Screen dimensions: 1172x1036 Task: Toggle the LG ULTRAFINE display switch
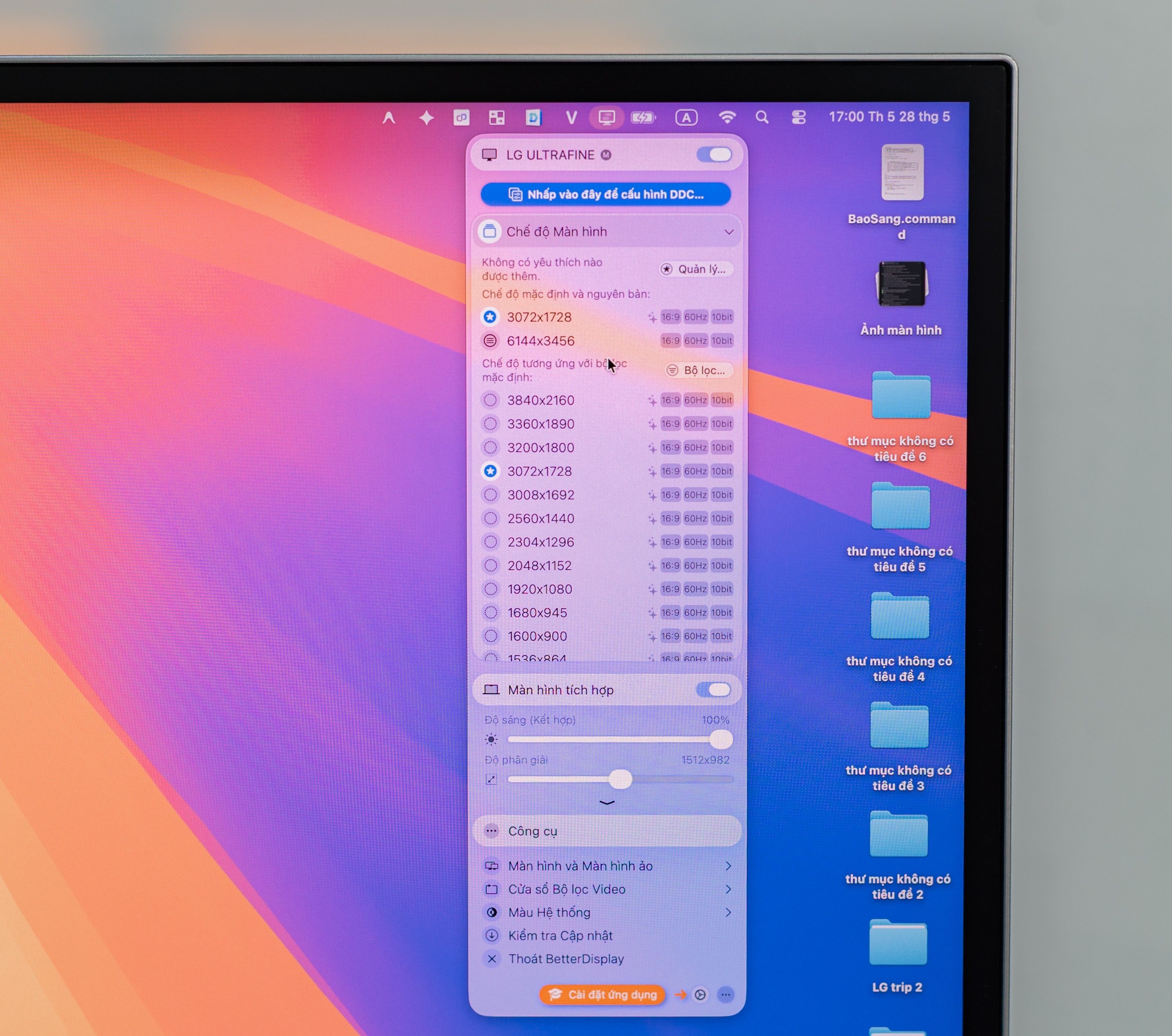(714, 155)
